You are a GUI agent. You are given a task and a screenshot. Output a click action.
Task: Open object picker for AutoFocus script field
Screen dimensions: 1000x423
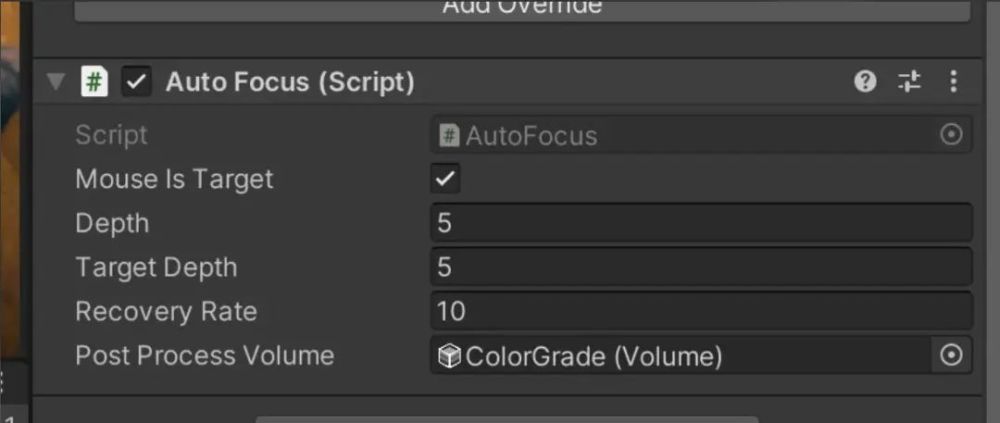click(x=952, y=135)
